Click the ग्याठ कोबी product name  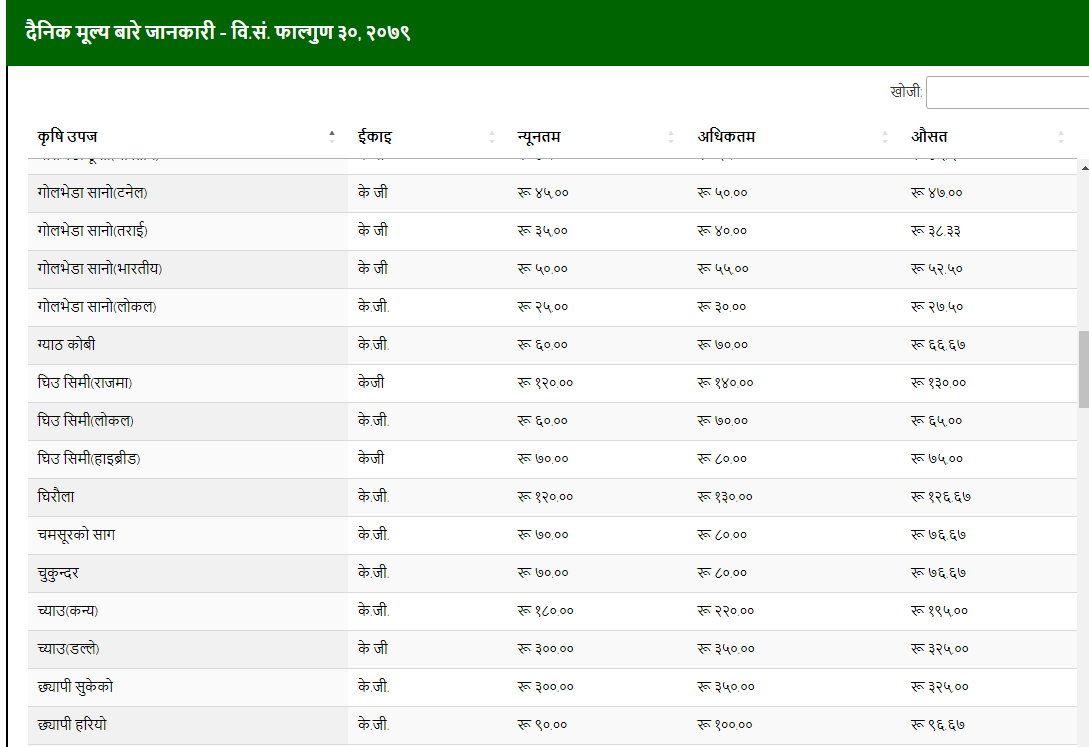[x=66, y=345]
